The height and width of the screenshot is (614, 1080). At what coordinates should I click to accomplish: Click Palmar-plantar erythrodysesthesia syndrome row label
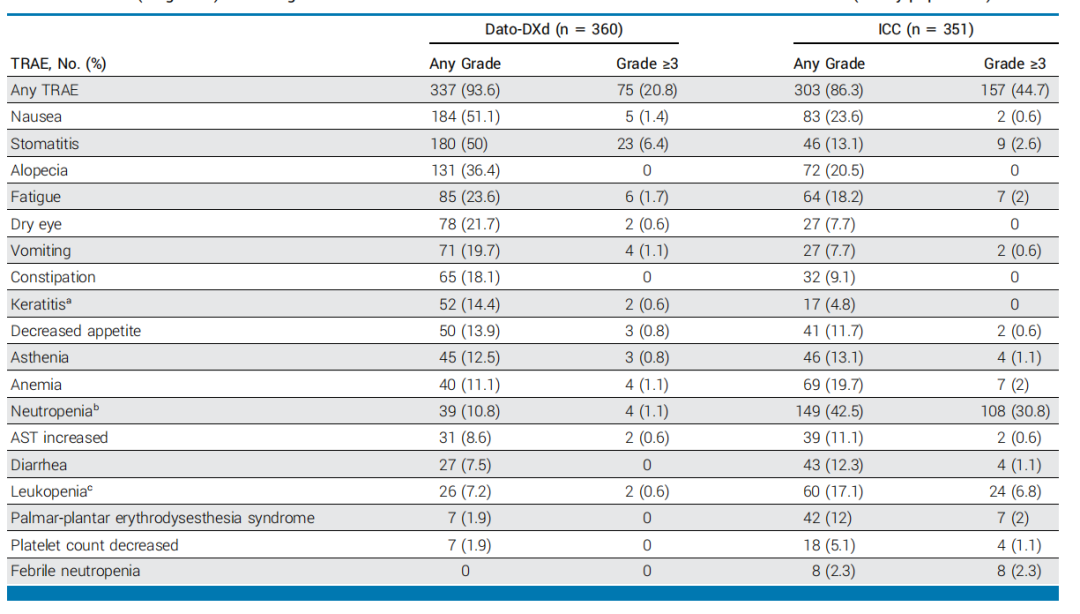coord(162,518)
